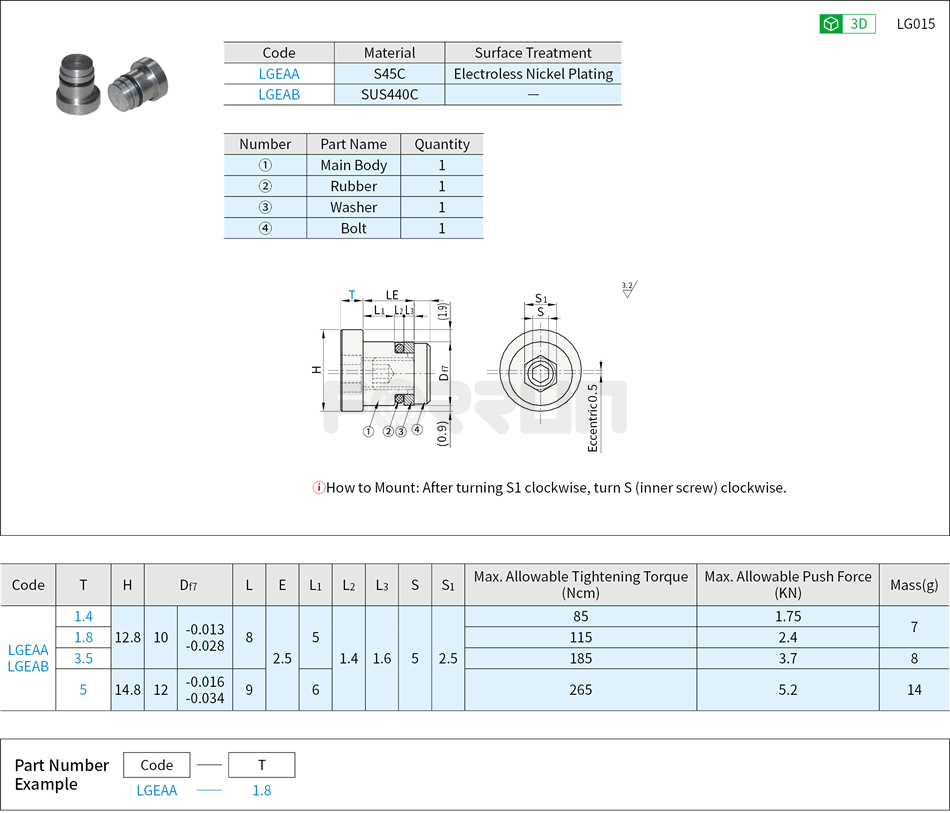Click circled number 2 in parts table
The width and height of the screenshot is (950, 813).
(x=265, y=186)
